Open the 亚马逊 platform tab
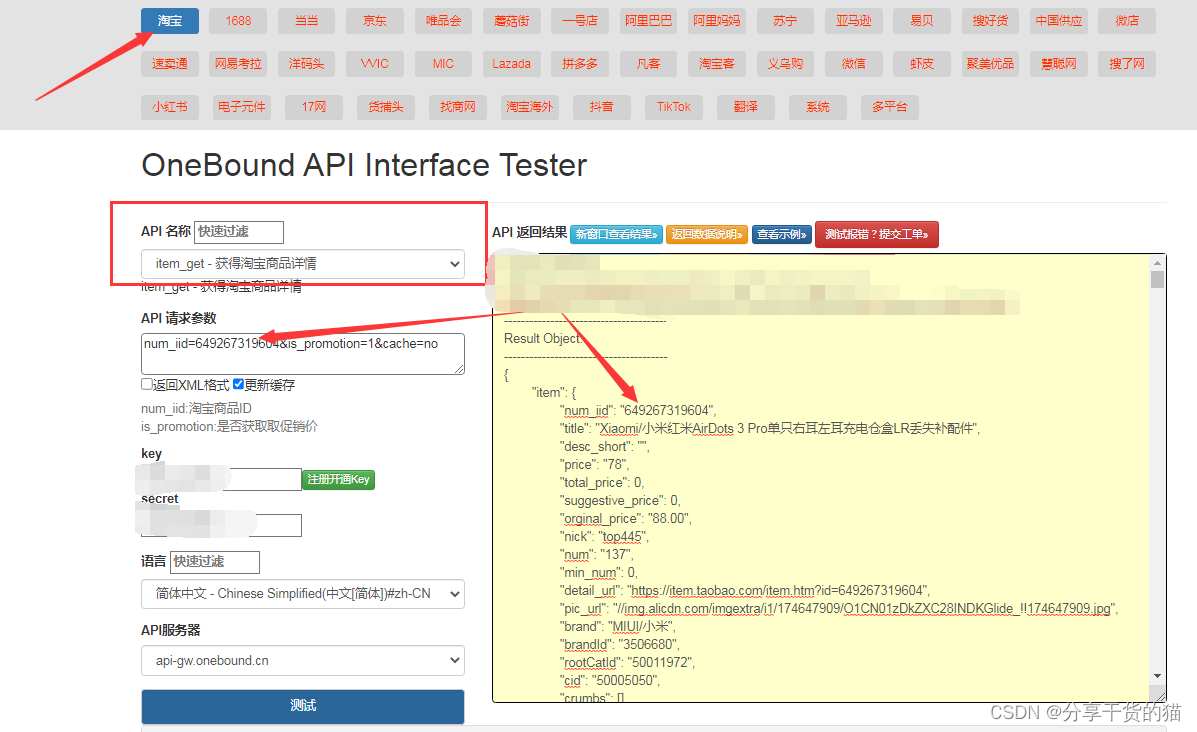Image resolution: width=1197 pixels, height=732 pixels. click(853, 21)
